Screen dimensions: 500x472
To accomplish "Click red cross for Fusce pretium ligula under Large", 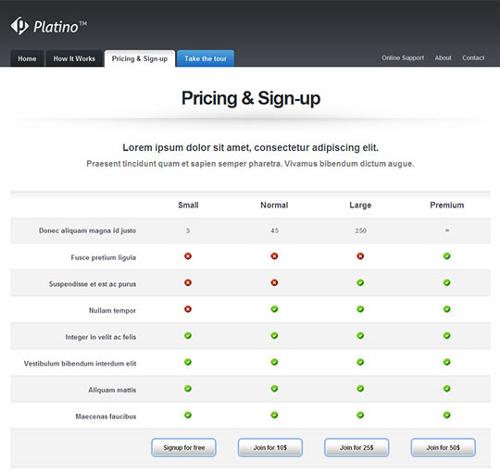I will tap(360, 256).
